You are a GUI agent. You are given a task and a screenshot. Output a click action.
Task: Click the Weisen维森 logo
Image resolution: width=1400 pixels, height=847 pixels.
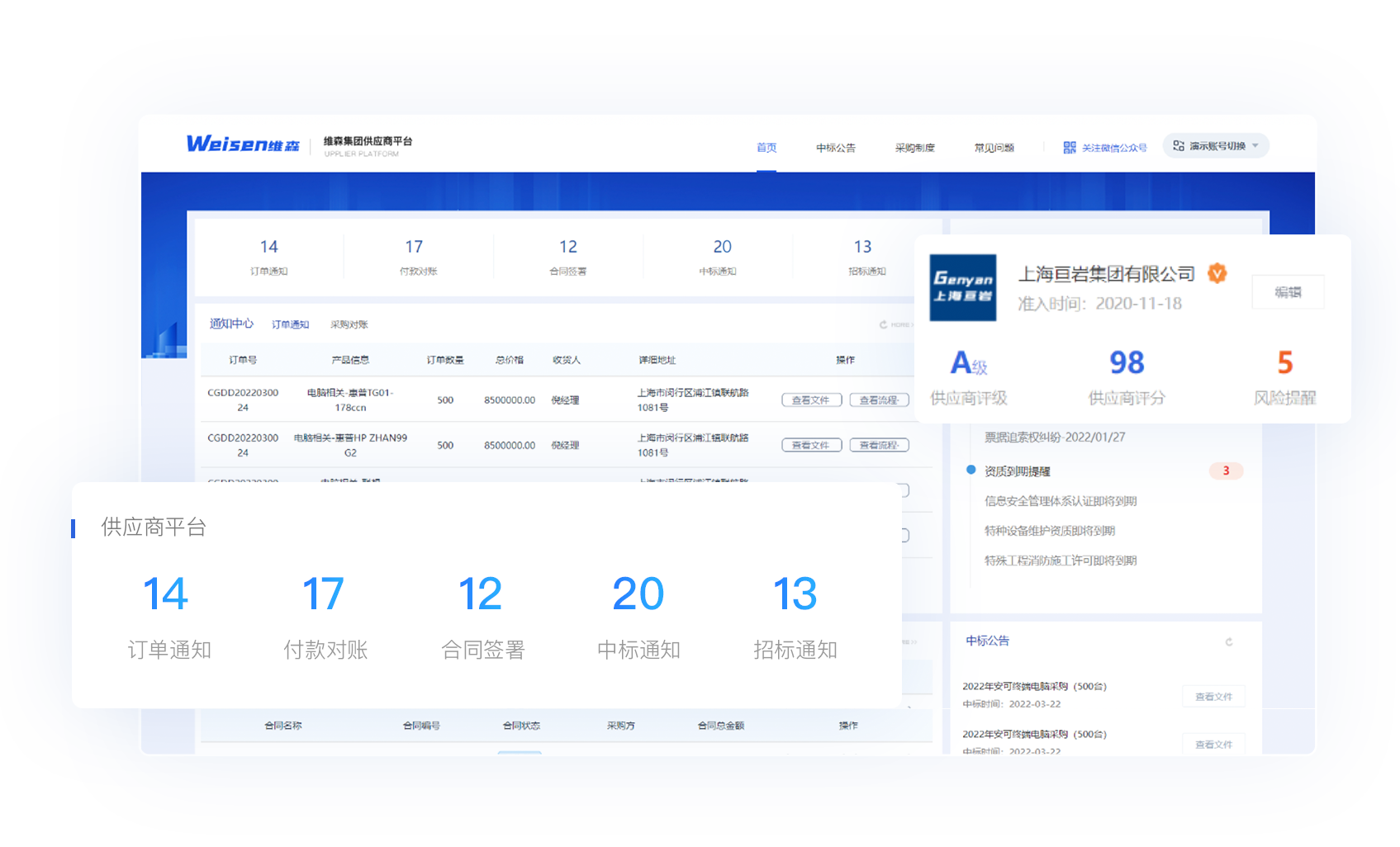(x=243, y=144)
